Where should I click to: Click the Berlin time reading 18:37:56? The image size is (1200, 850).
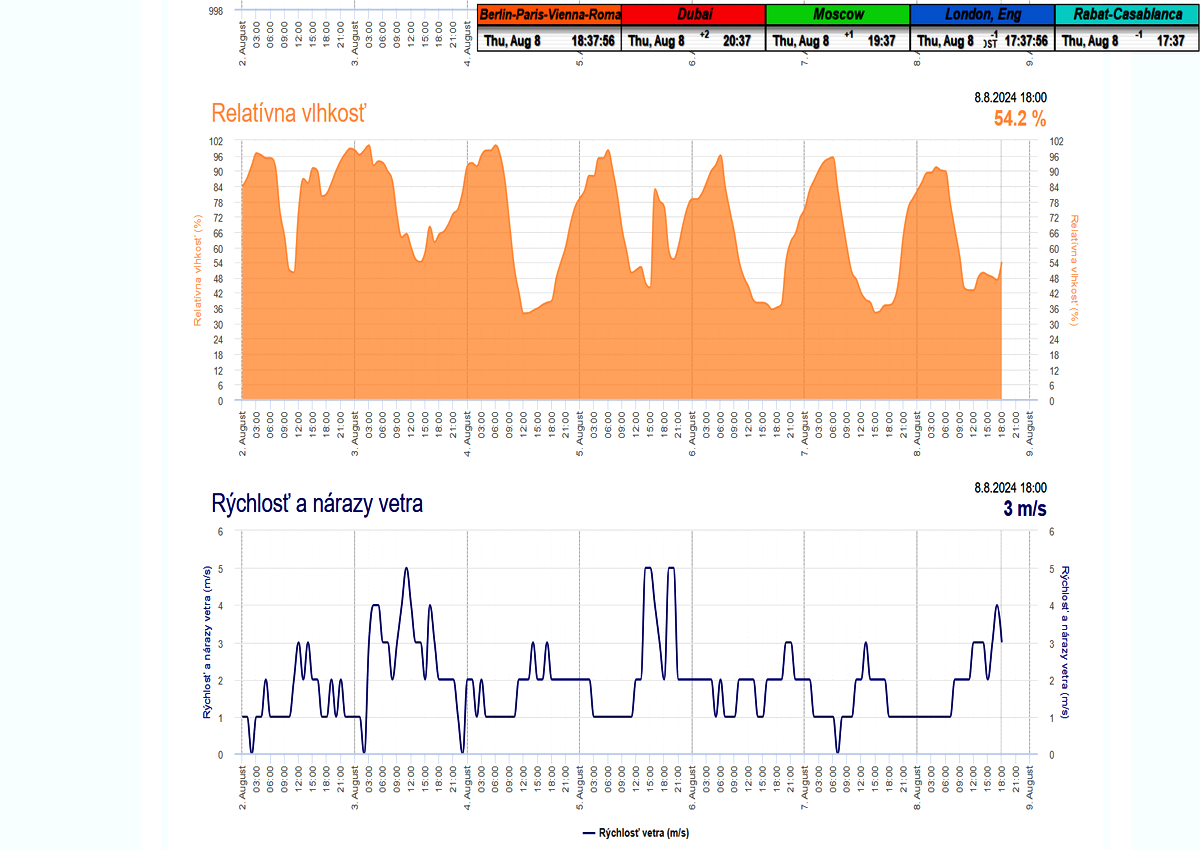(x=594, y=41)
